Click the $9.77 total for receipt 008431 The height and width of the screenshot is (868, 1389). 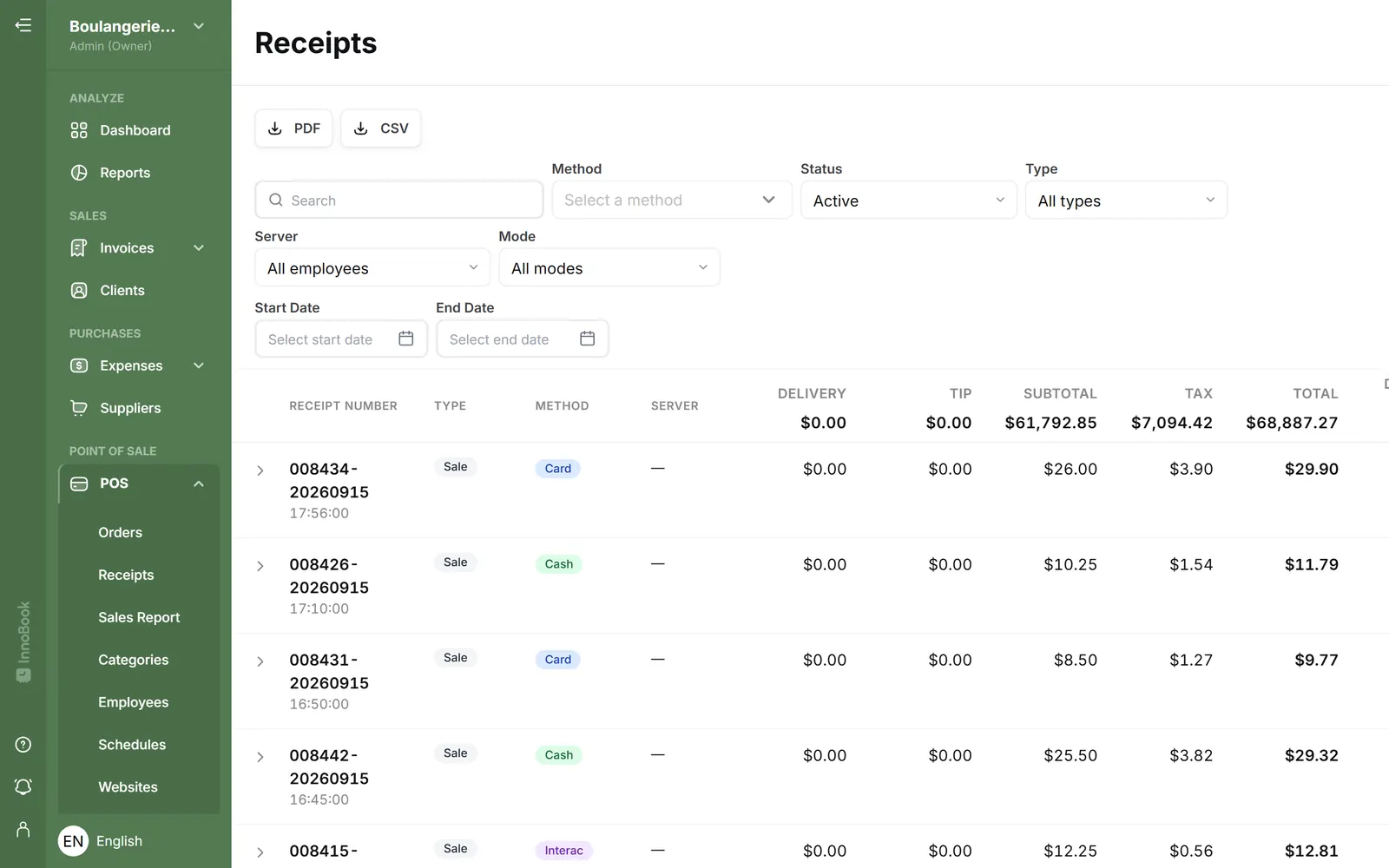pos(1317,660)
